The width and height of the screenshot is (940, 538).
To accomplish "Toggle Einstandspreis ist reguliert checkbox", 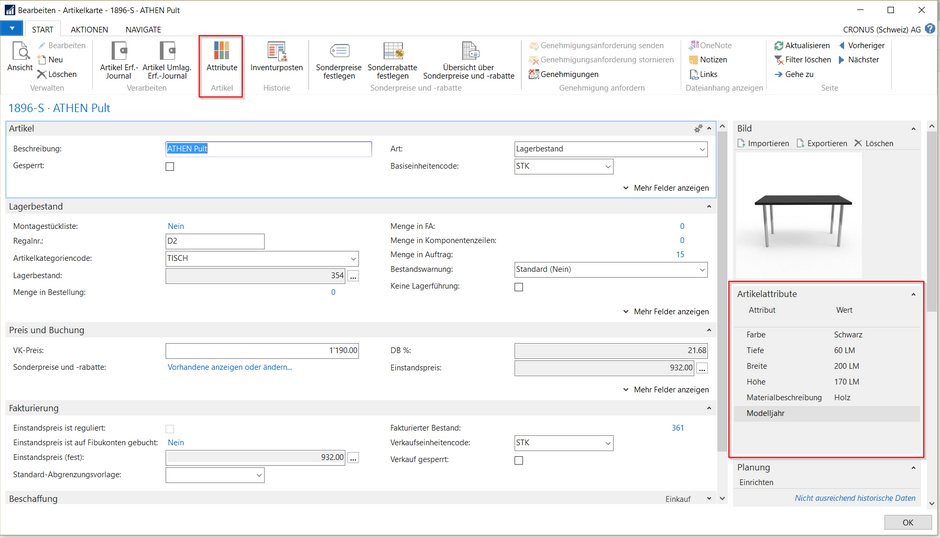I will point(170,429).
